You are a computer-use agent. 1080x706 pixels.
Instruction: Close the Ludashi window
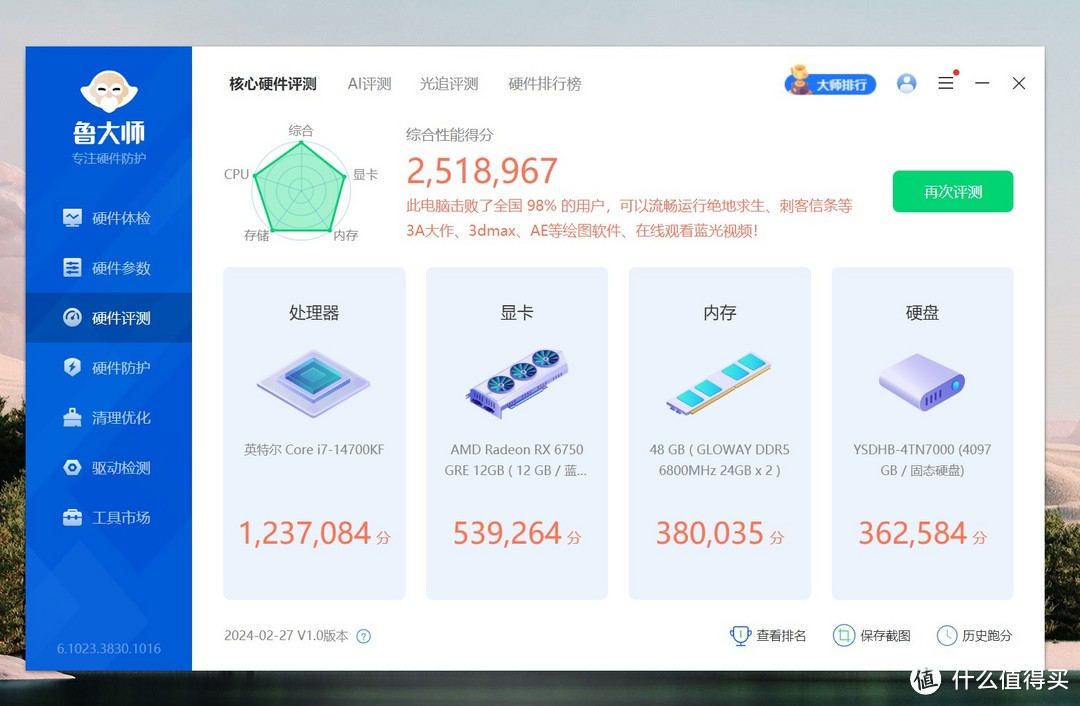point(1019,83)
